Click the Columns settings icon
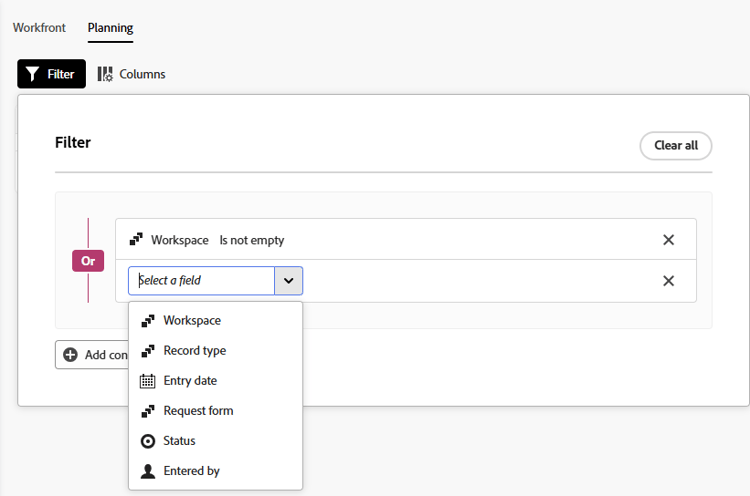The height and width of the screenshot is (496, 750). pos(105,74)
